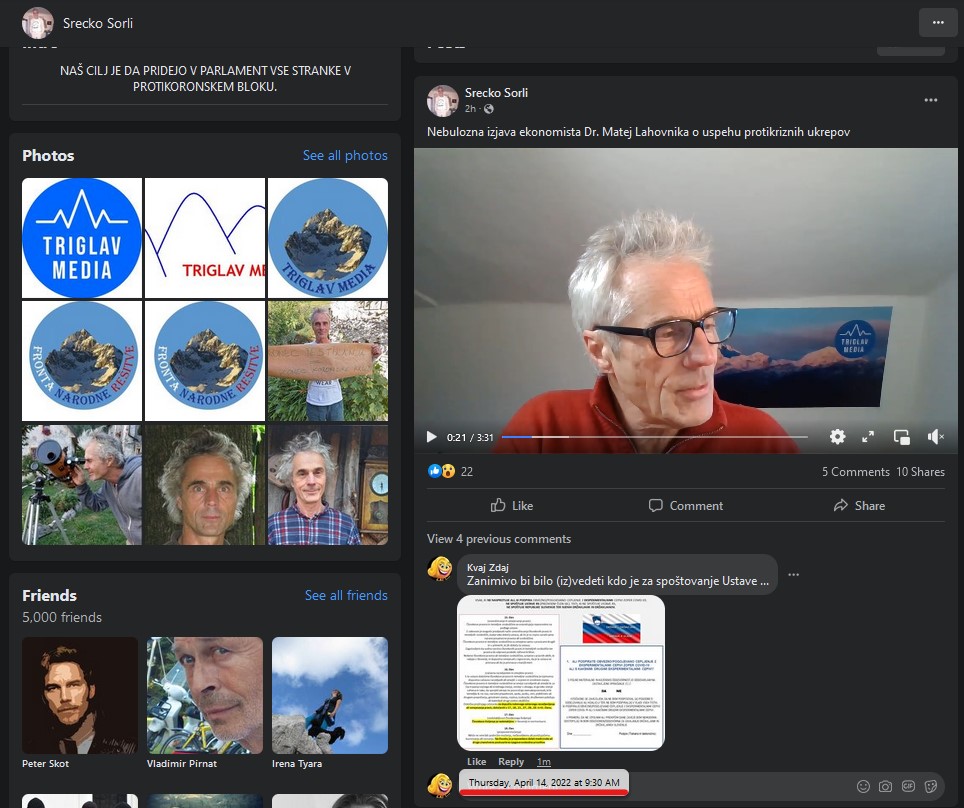
Task: Open the See all friends link
Action: [346, 596]
